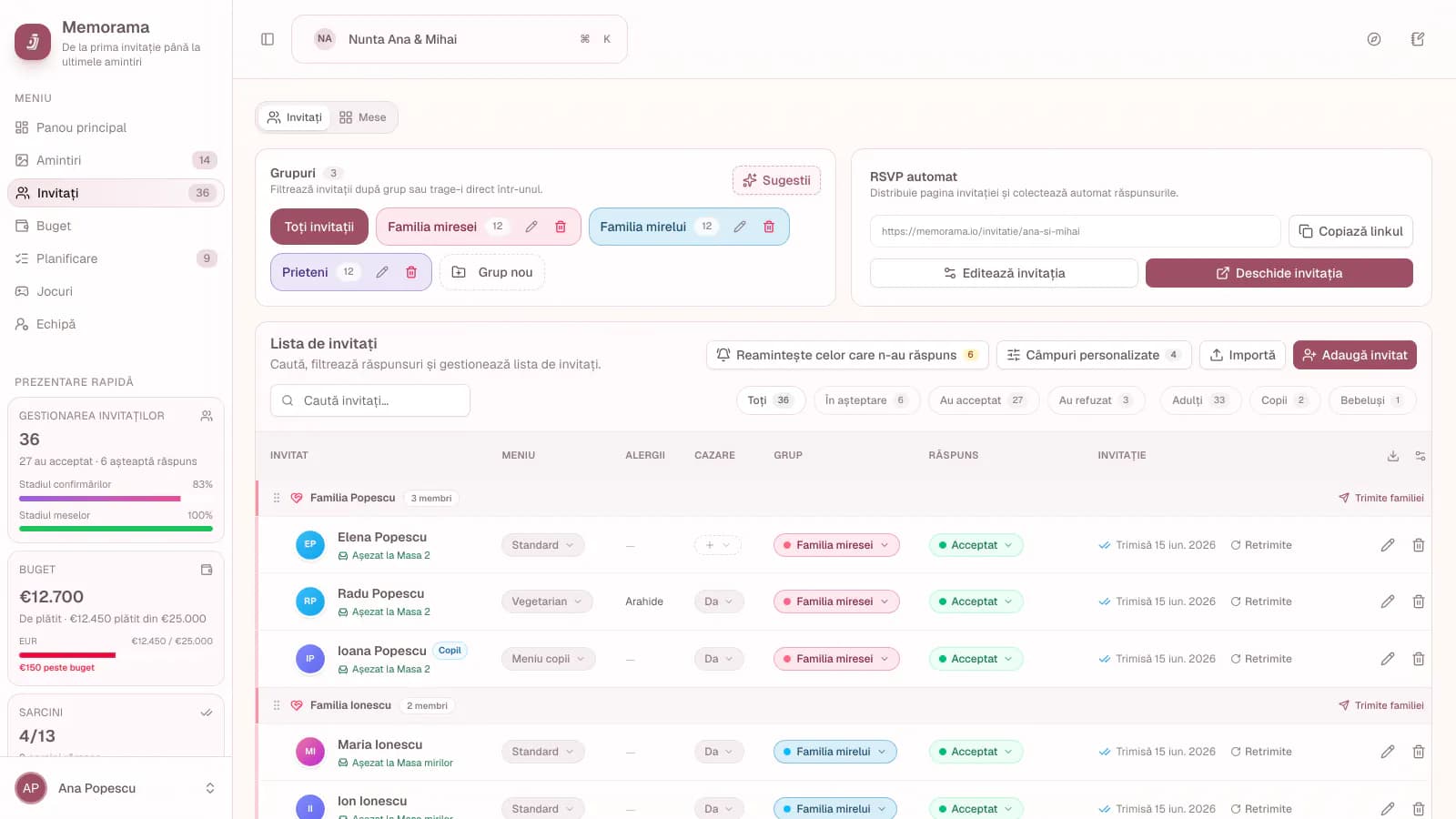This screenshot has width=1456, height=819.
Task: Focus the Caută invitați search field
Action: pyautogui.click(x=370, y=400)
